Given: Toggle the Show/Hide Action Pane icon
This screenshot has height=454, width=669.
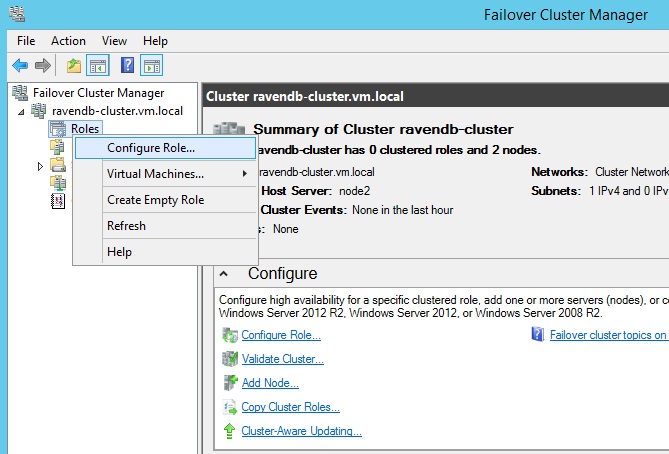Looking at the screenshot, I should (x=151, y=66).
